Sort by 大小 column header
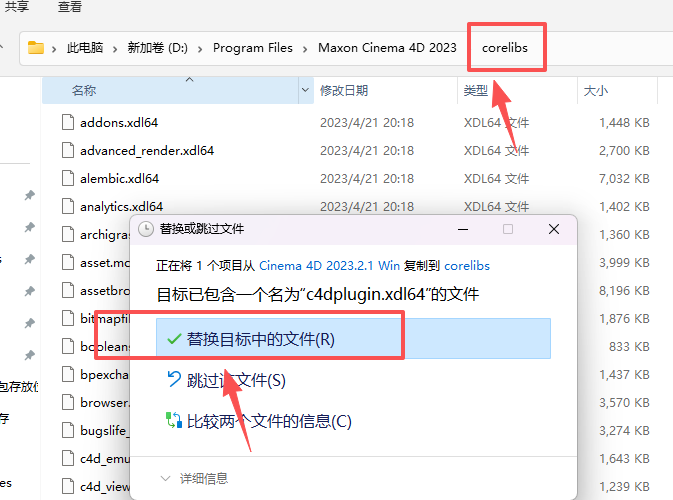The image size is (673, 500). pyautogui.click(x=596, y=91)
